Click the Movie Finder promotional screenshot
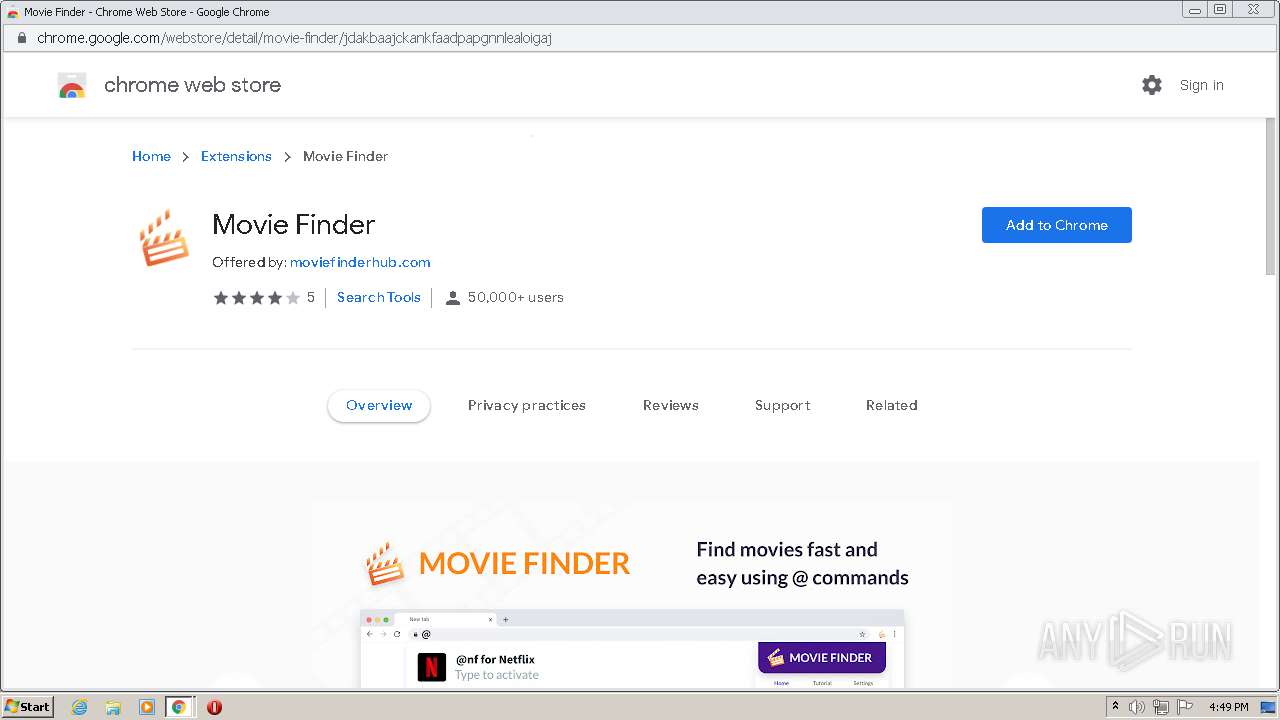Viewport: 1280px width, 720px height. pos(632,594)
